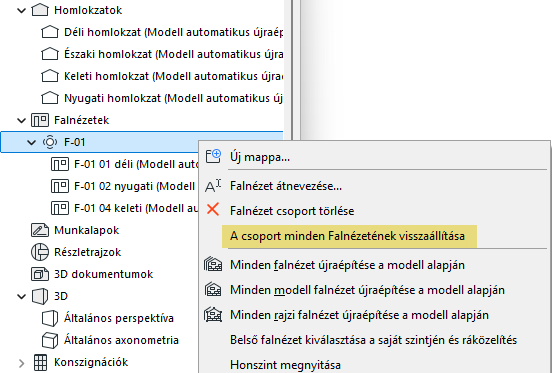This screenshot has height=373, width=552.
Task: Select the Konszignációk tree label
Action: [91, 362]
